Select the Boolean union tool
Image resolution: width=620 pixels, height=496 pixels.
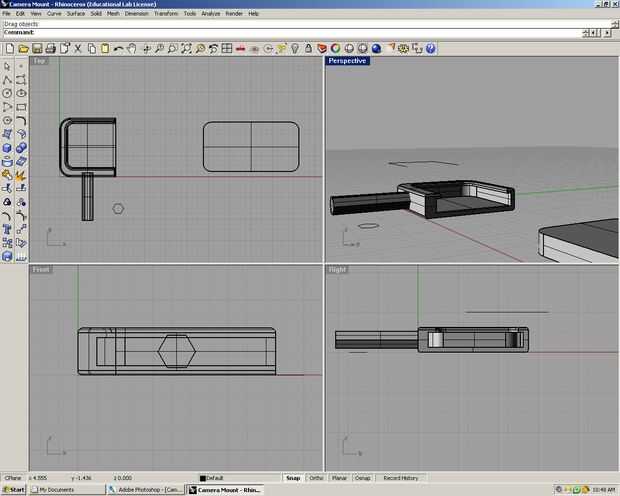tap(21, 148)
